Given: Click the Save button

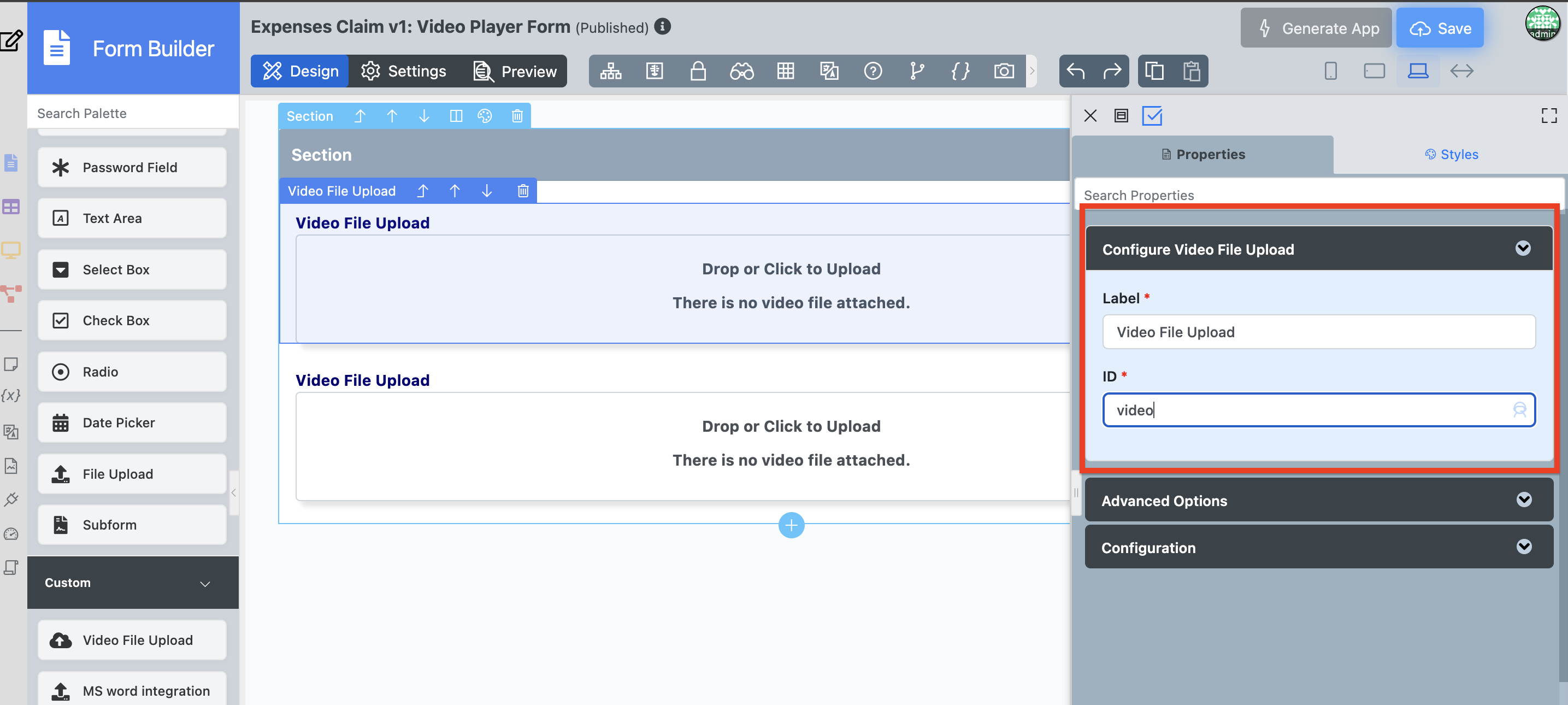Looking at the screenshot, I should (x=1440, y=28).
